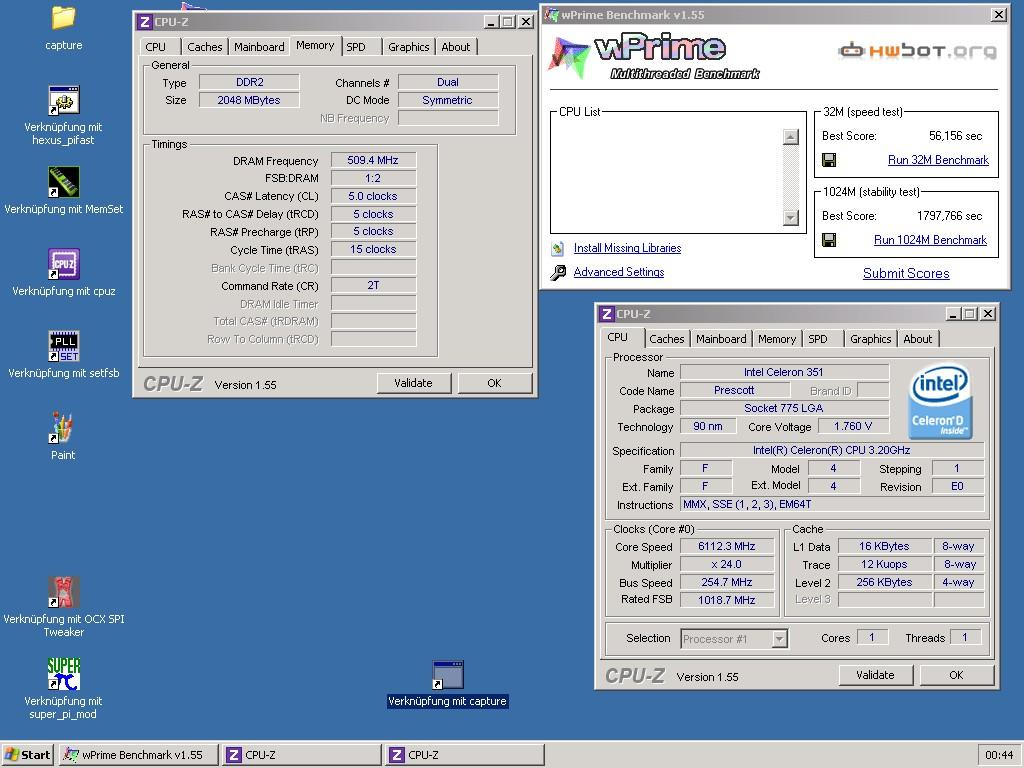Viewport: 1024px width, 768px height.
Task: Click the Core Speed 6112.3 MHz value
Action: [727, 547]
